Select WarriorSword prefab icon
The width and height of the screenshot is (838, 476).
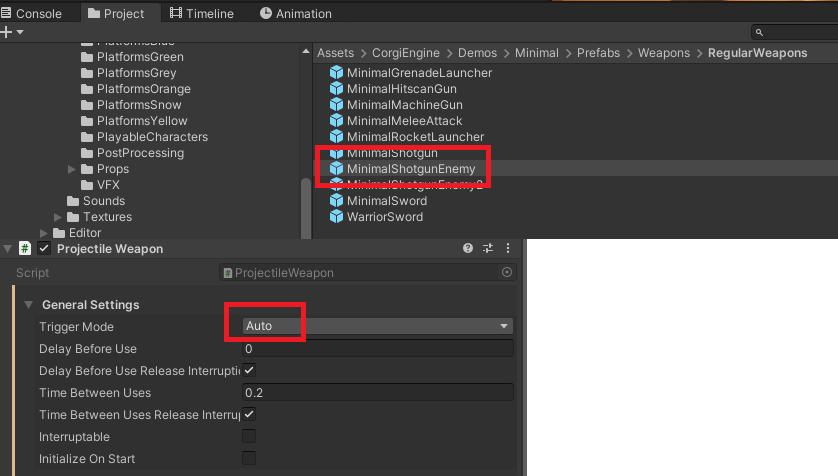tap(336, 216)
